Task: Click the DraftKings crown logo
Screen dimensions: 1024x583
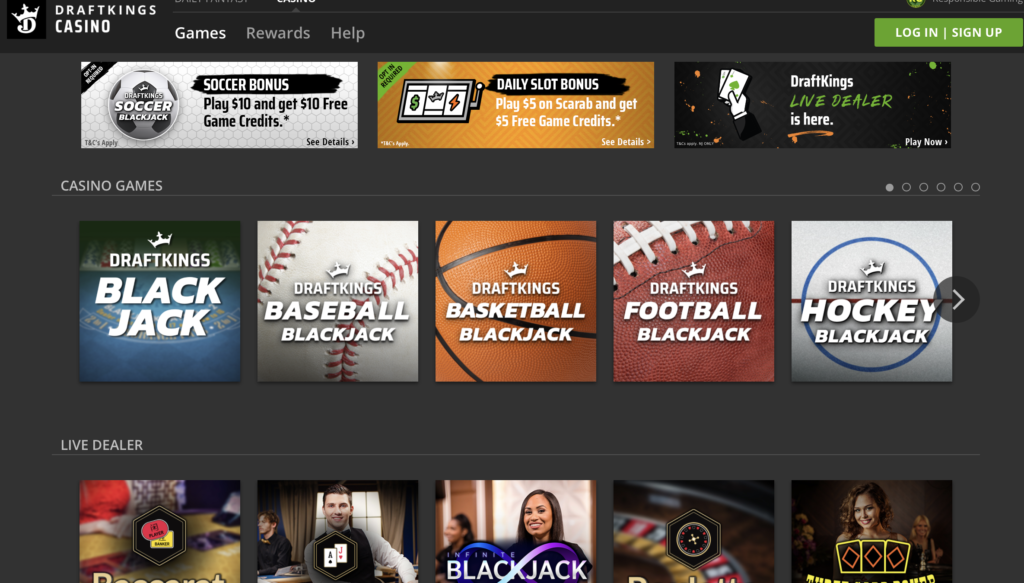Action: (25, 18)
